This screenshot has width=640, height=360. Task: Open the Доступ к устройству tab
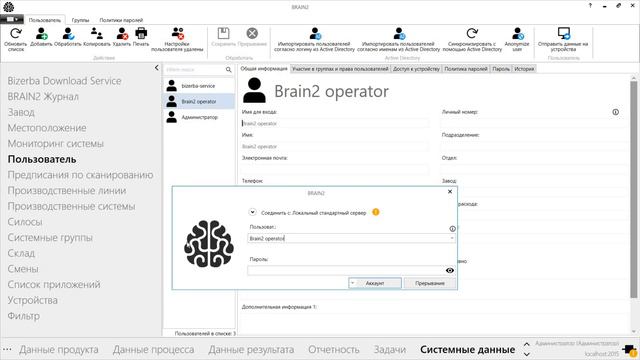[416, 69]
